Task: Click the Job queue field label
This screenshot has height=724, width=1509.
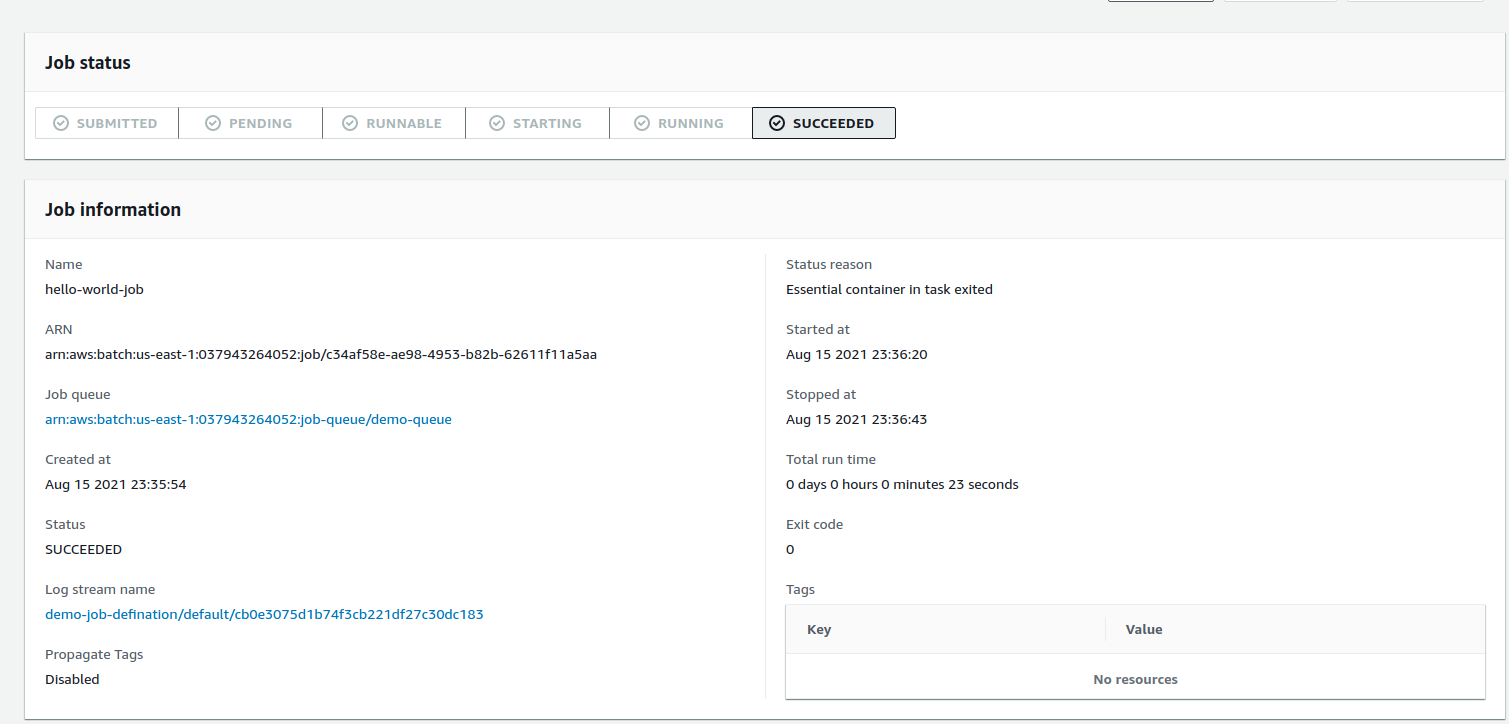Action: tap(78, 395)
